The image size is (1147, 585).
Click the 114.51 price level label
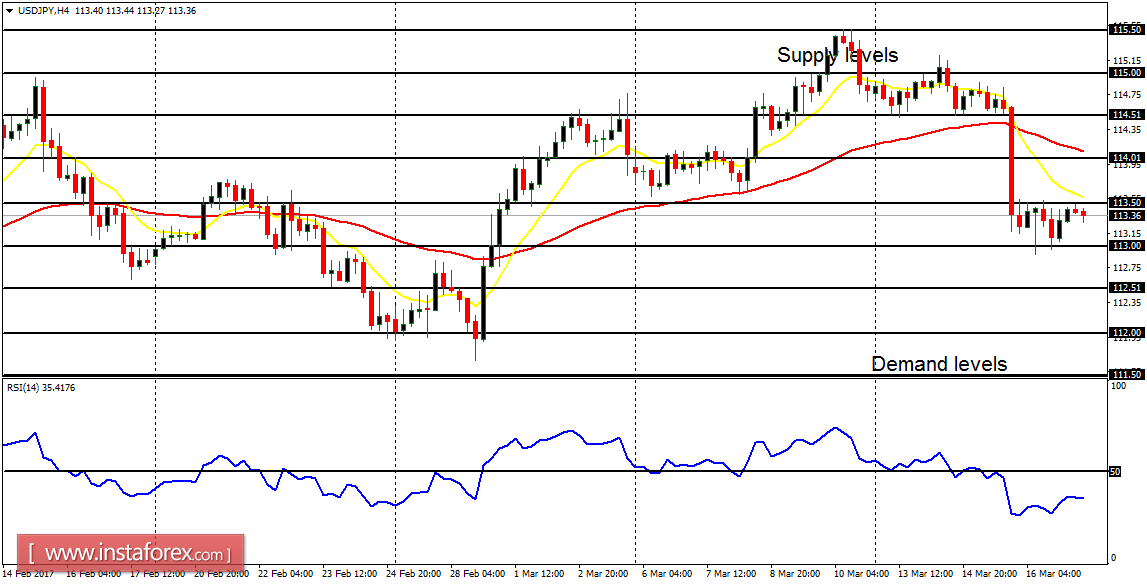click(x=1127, y=115)
